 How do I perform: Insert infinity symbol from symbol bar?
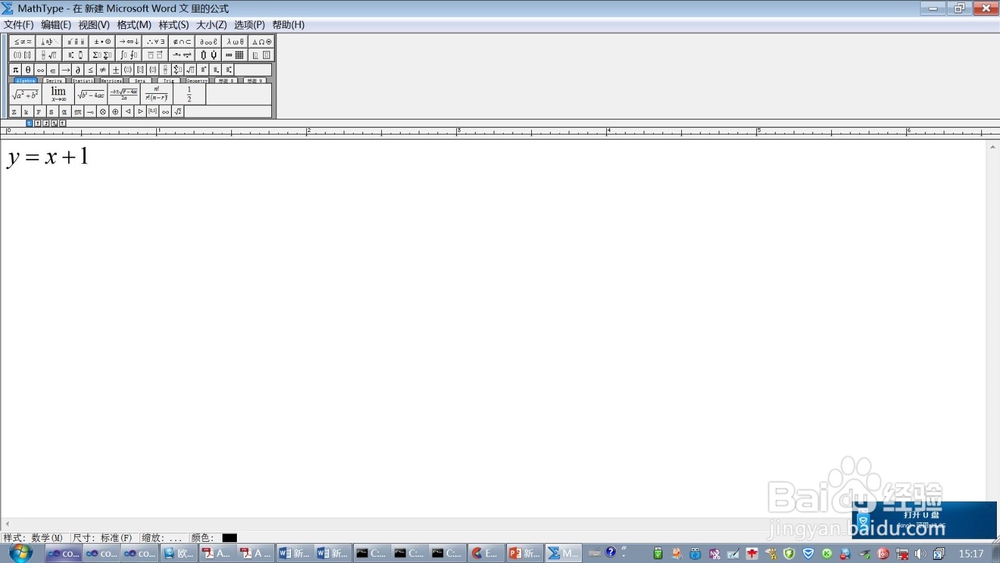tap(40, 69)
